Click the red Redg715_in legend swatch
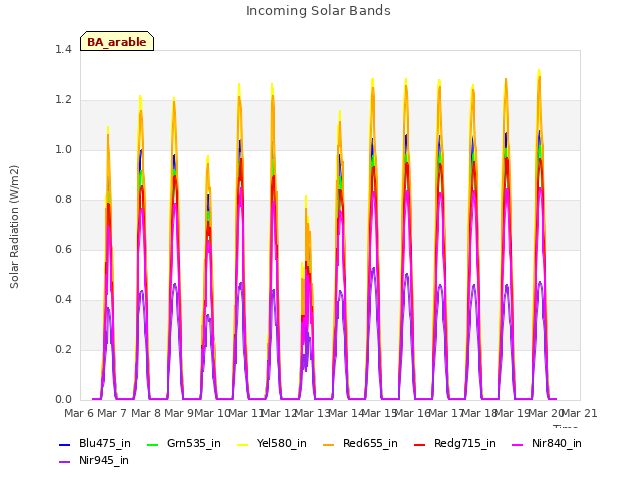640x480 pixels. 419,444
